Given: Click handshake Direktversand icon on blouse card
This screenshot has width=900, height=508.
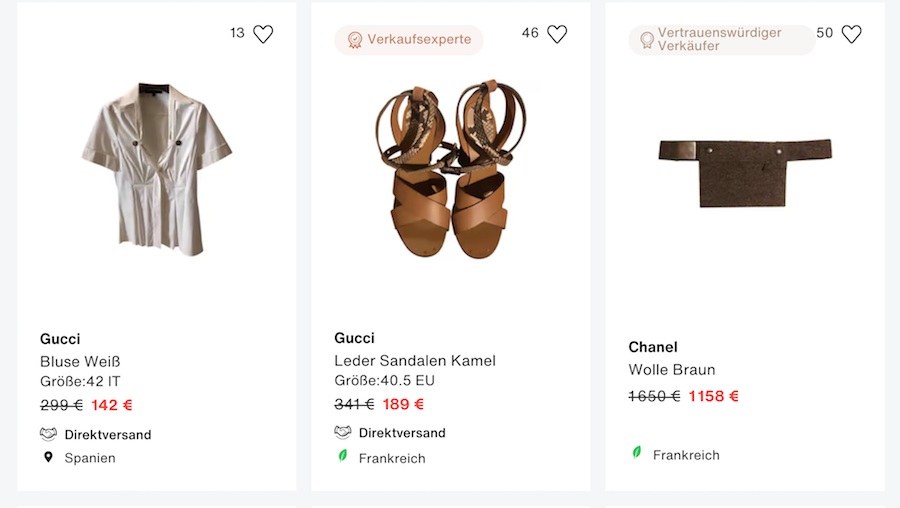Looking at the screenshot, I should click(x=49, y=434).
